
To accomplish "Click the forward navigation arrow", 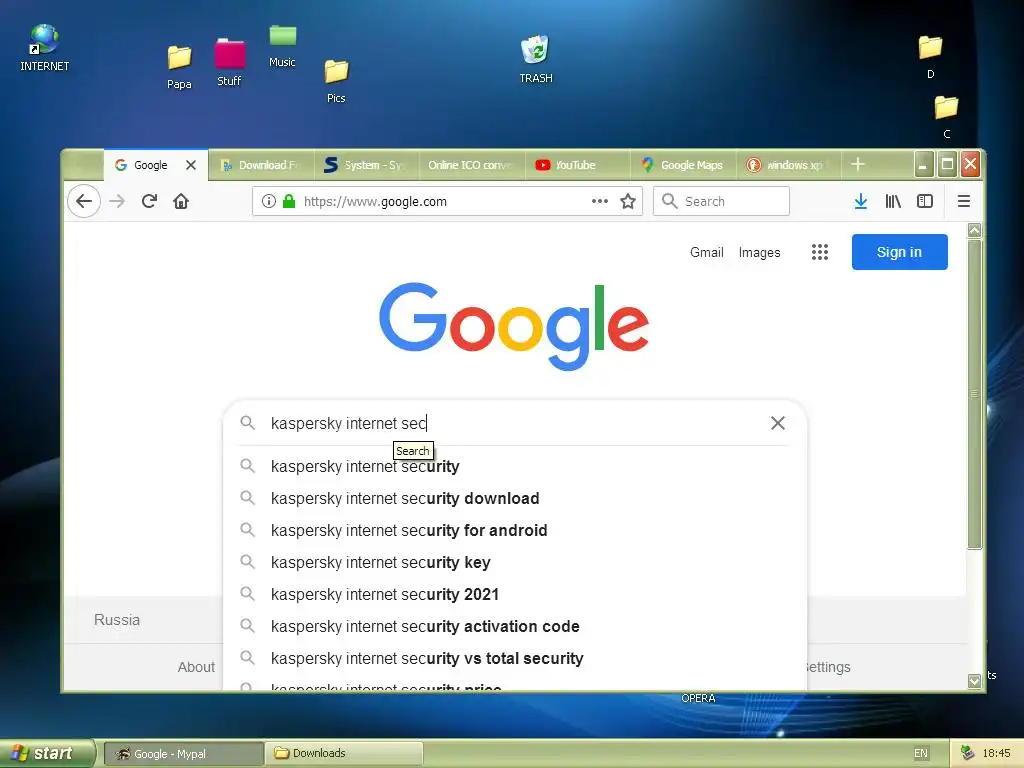I will (117, 201).
